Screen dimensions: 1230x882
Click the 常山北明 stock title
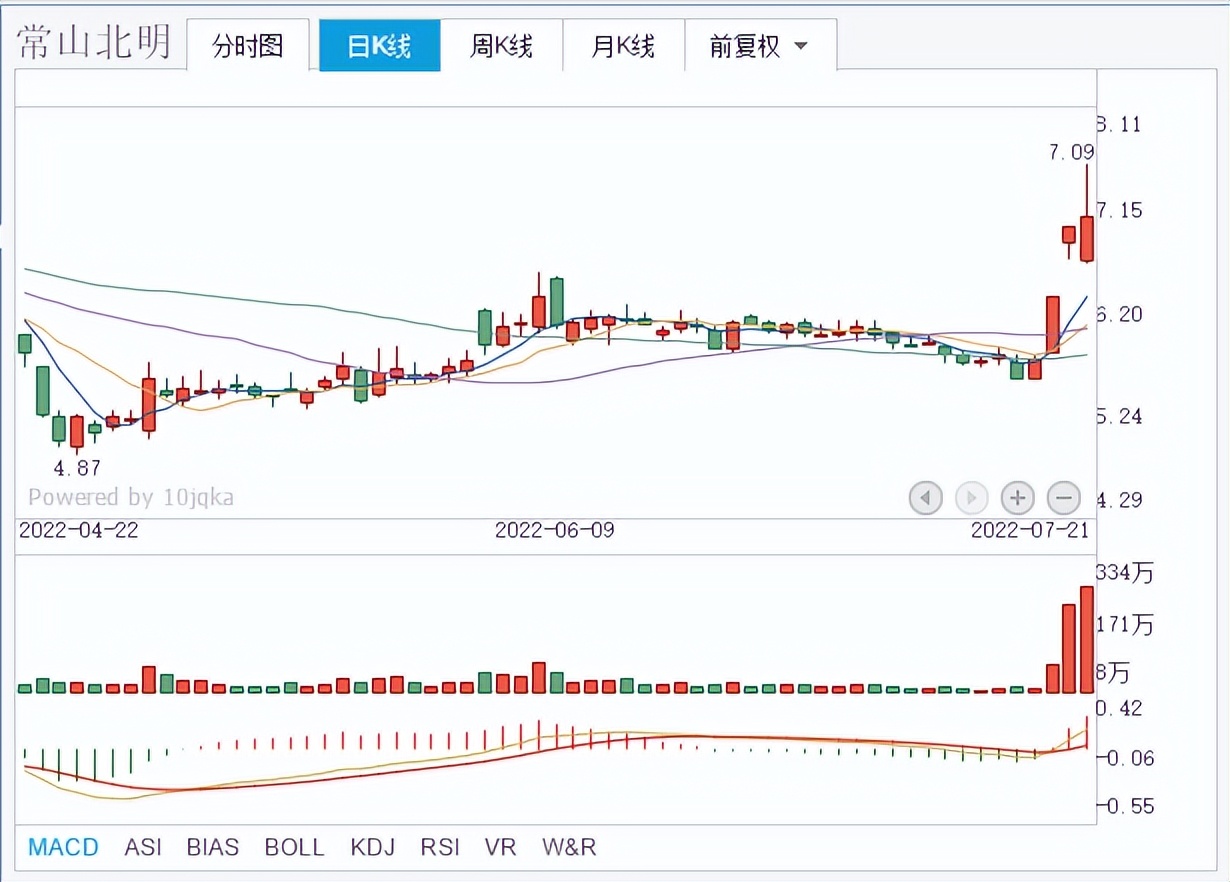pyautogui.click(x=94, y=44)
